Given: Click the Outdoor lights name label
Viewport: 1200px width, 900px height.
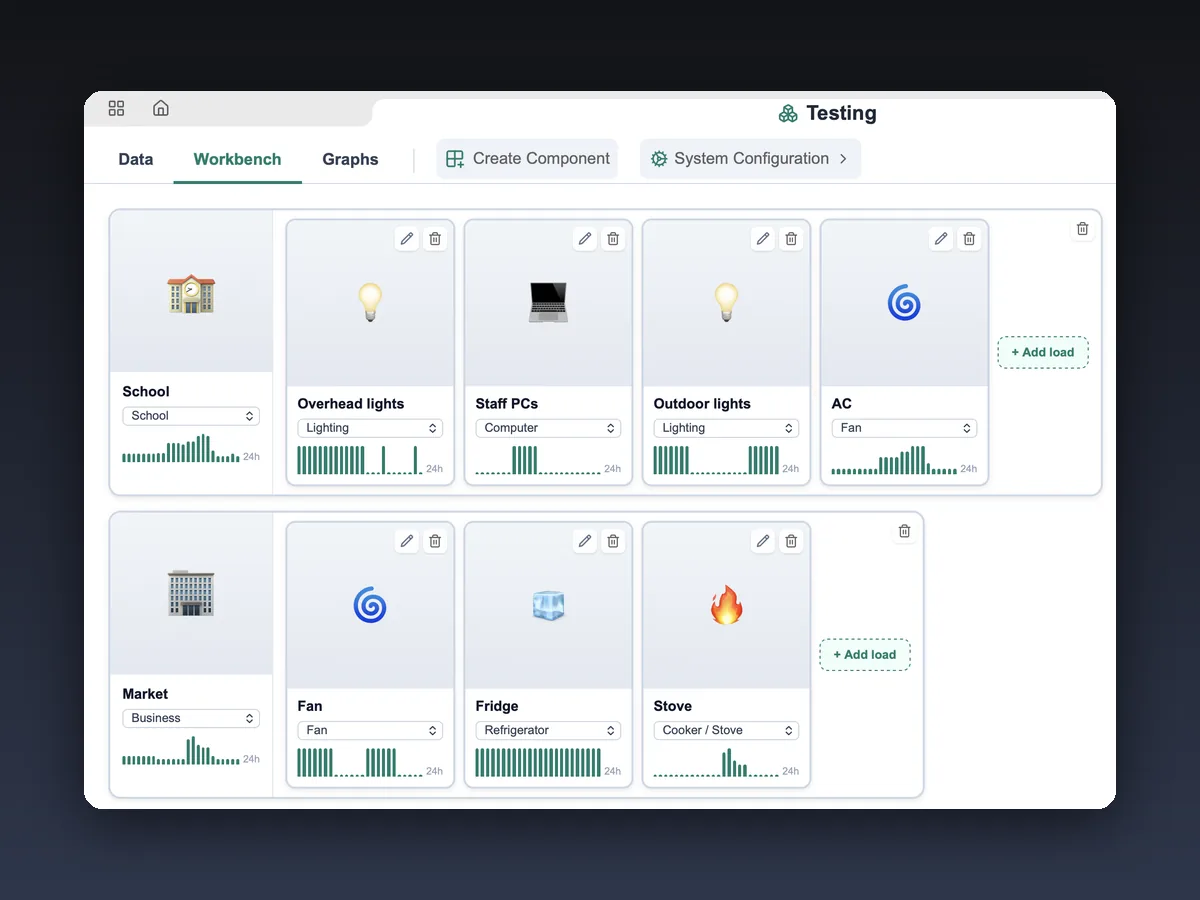Looking at the screenshot, I should click(702, 404).
